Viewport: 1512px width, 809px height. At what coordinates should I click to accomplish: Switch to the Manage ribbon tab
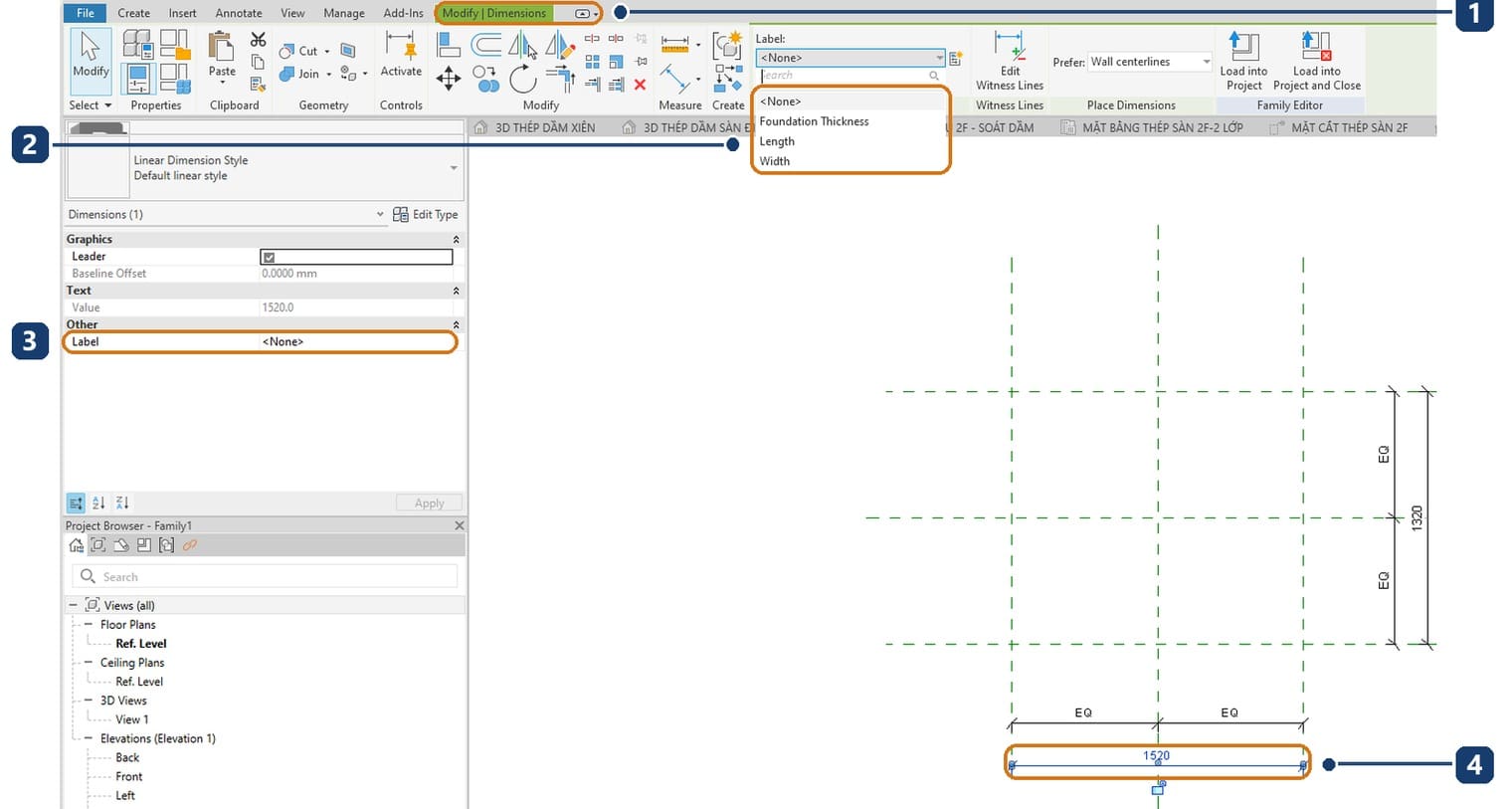(344, 13)
